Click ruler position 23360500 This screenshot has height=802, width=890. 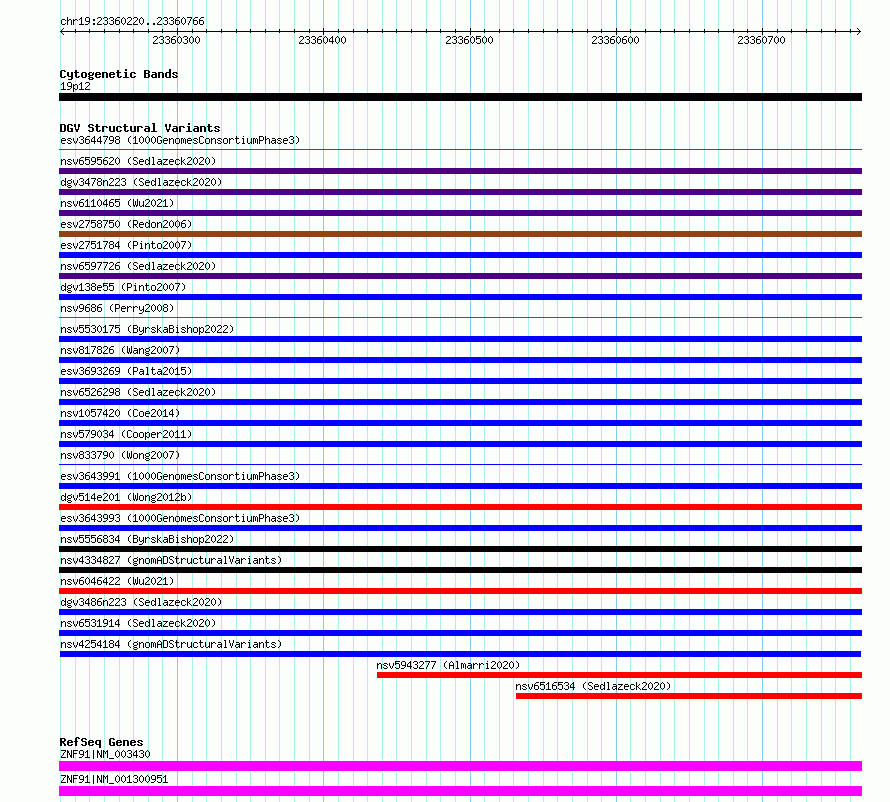(469, 40)
